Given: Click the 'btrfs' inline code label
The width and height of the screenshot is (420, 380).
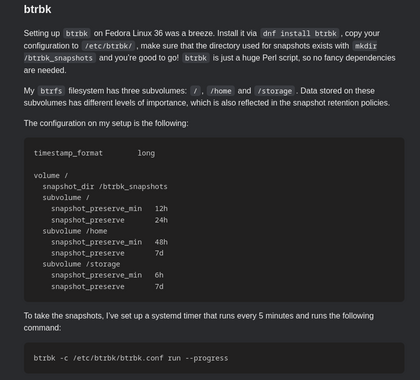Looking at the screenshot, I should [51, 91].
